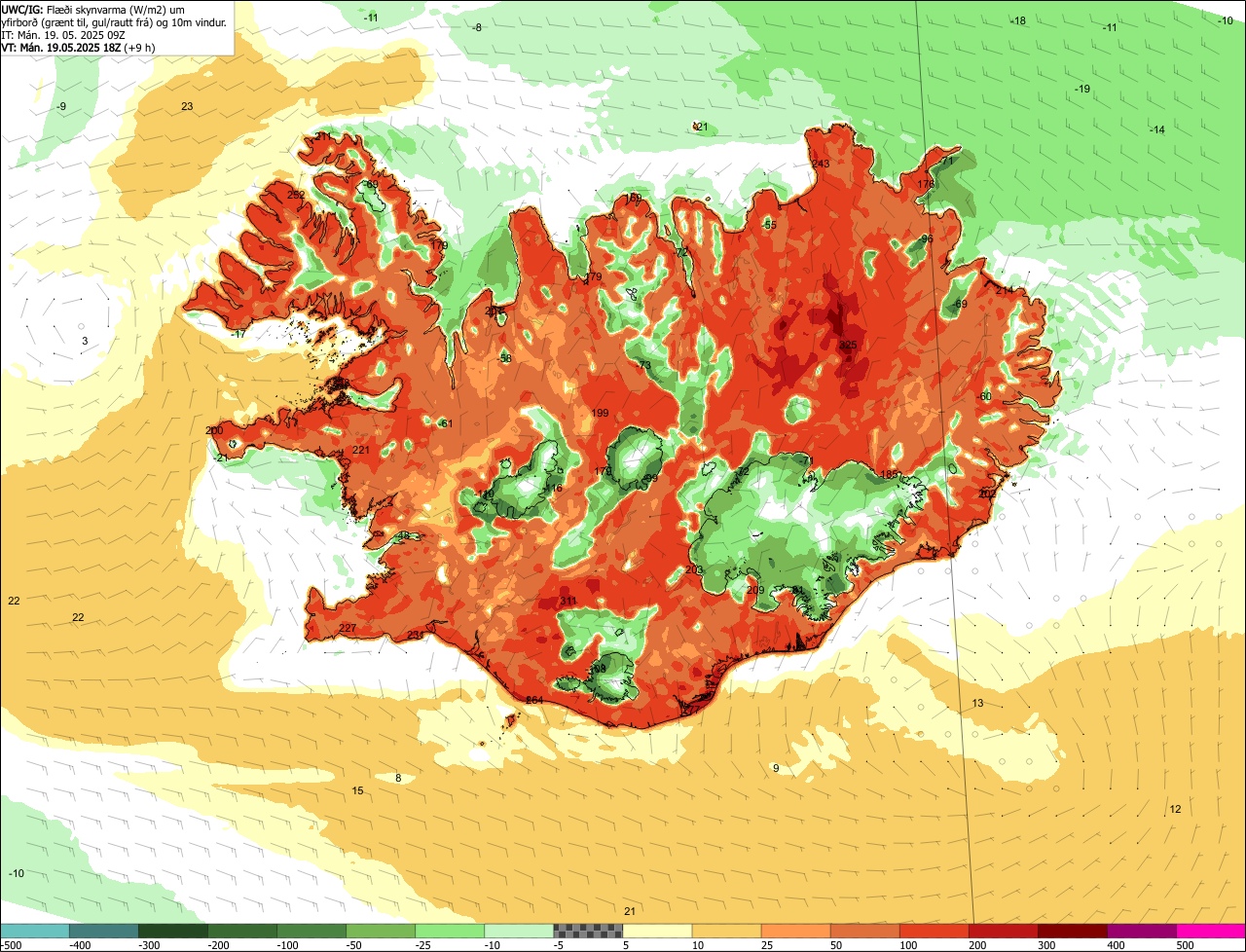Click the ocean value '12' in the southeast corner
This screenshot has height=952, width=1246.
pos(1175,809)
